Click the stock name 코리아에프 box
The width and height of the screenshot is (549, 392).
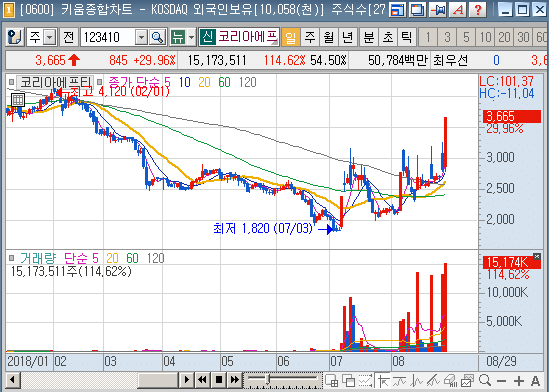click(x=247, y=37)
